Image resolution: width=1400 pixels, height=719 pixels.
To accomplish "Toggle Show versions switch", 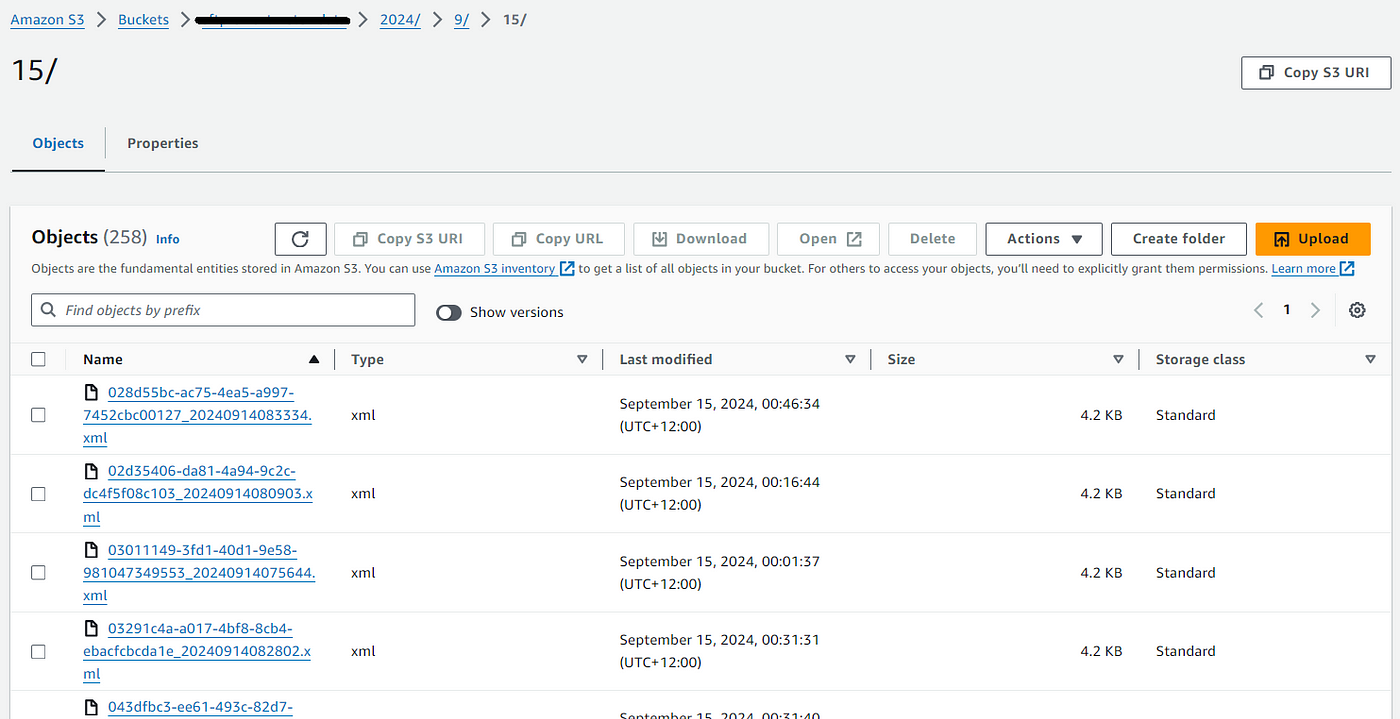I will pyautogui.click(x=449, y=312).
